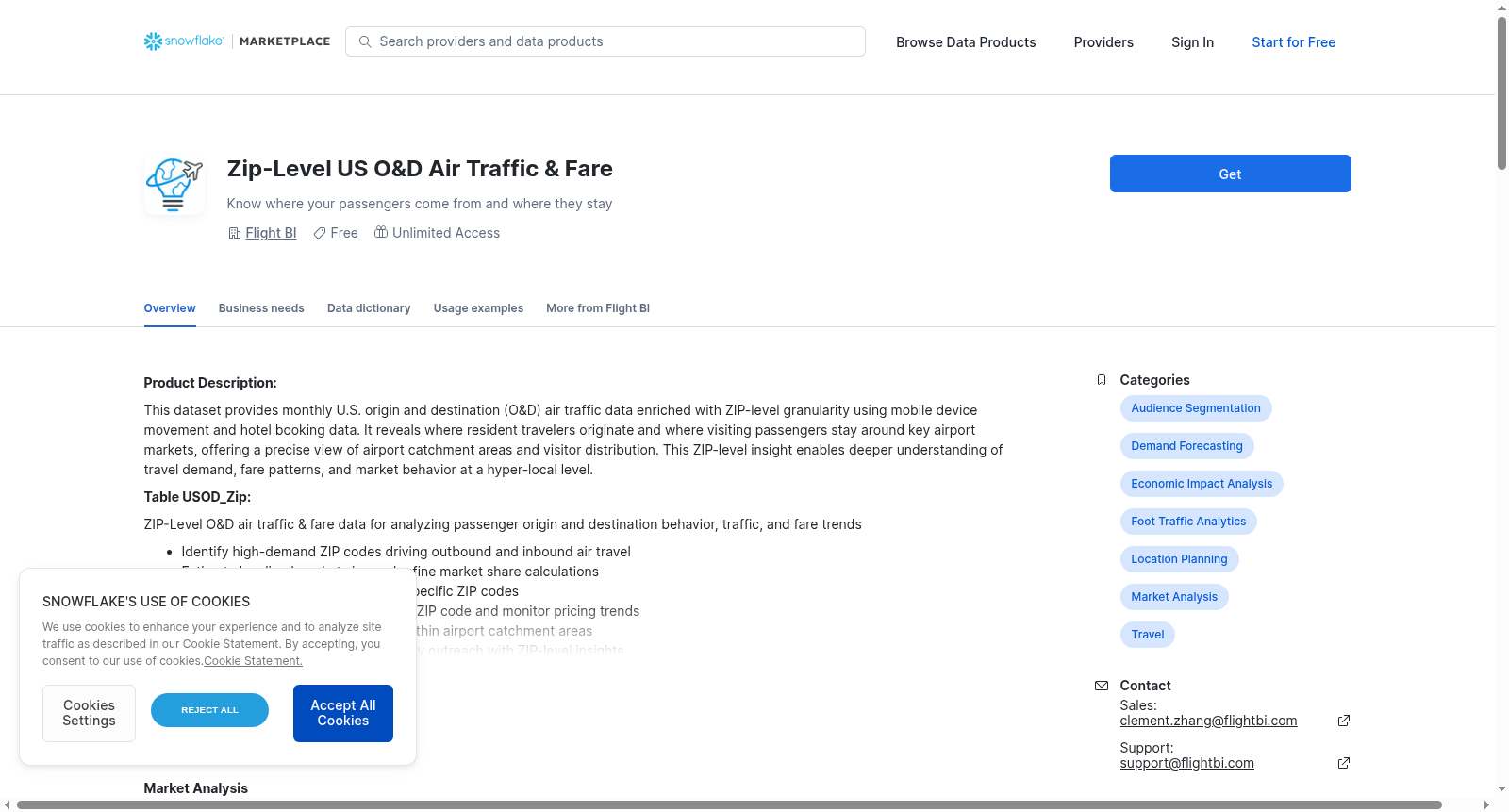Click the Unlimited Access label
This screenshot has height=812, width=1509.
446,233
